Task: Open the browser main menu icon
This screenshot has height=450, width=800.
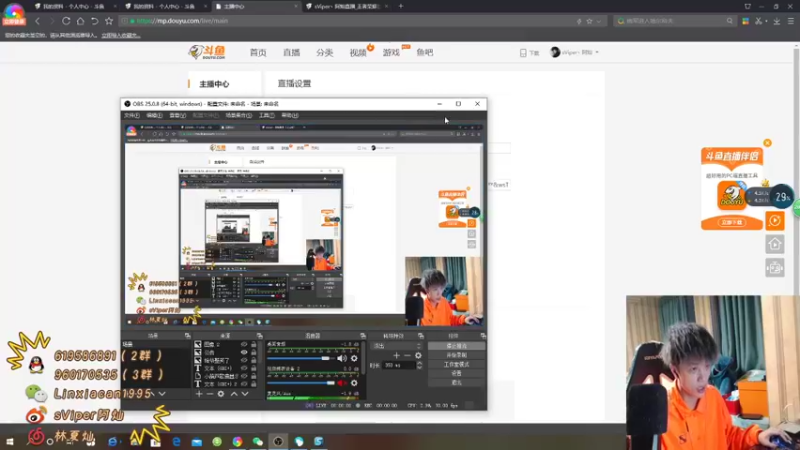Action: tap(791, 21)
